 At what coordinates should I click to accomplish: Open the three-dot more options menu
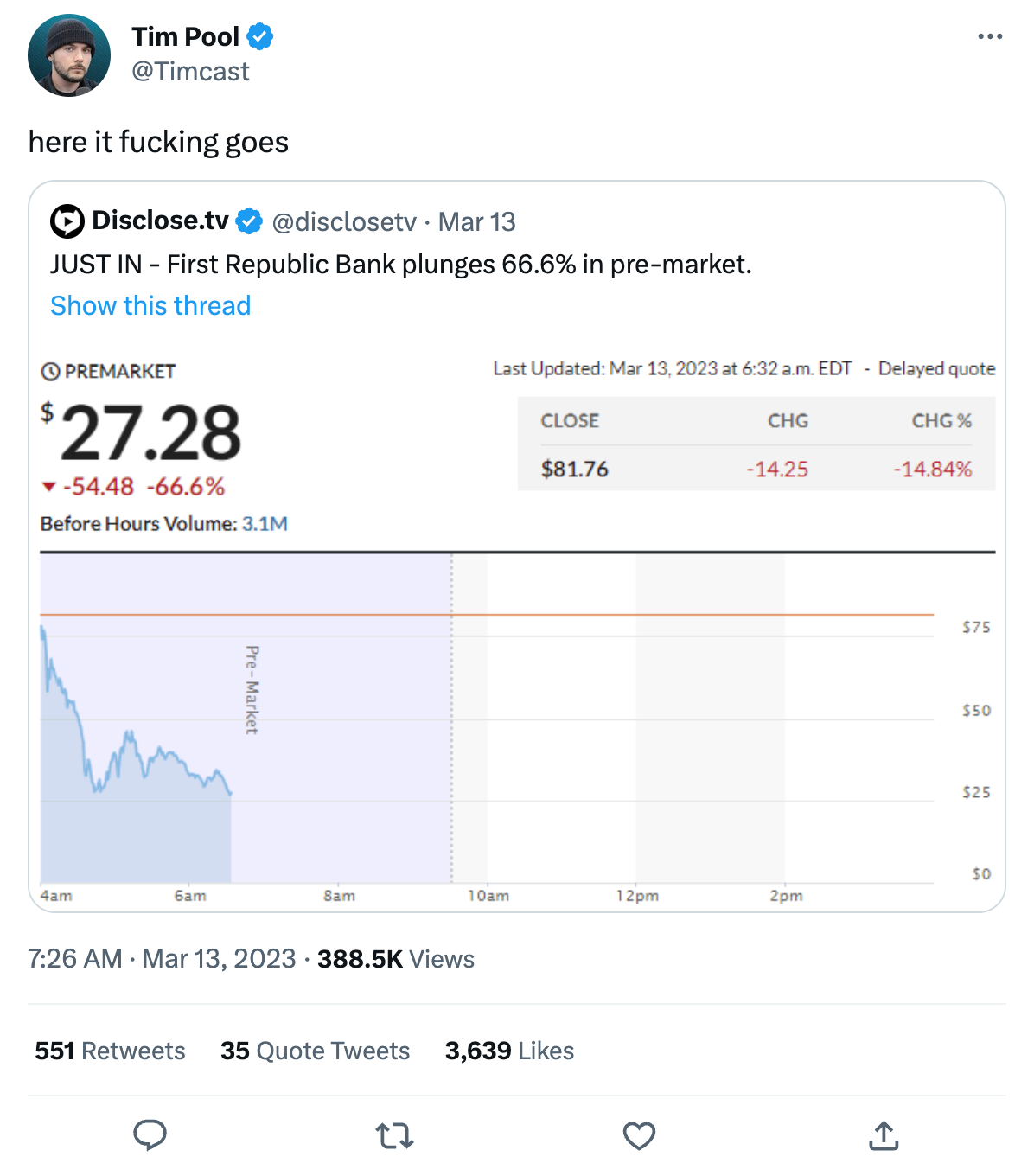pos(990,36)
